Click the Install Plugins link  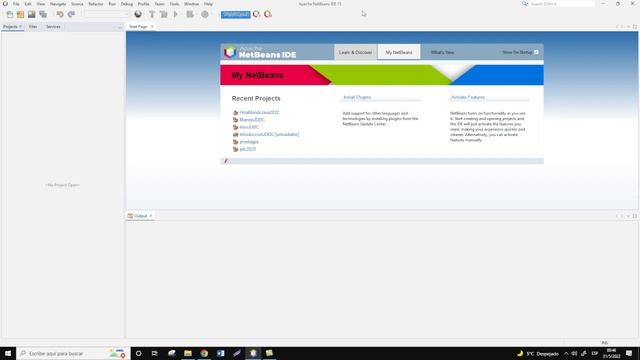[357, 97]
